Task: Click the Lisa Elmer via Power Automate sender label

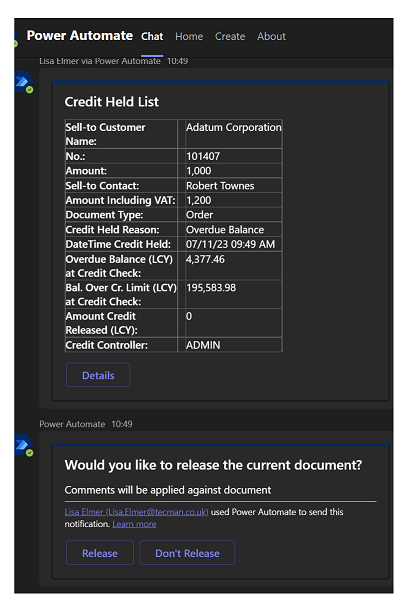Action: [99, 61]
